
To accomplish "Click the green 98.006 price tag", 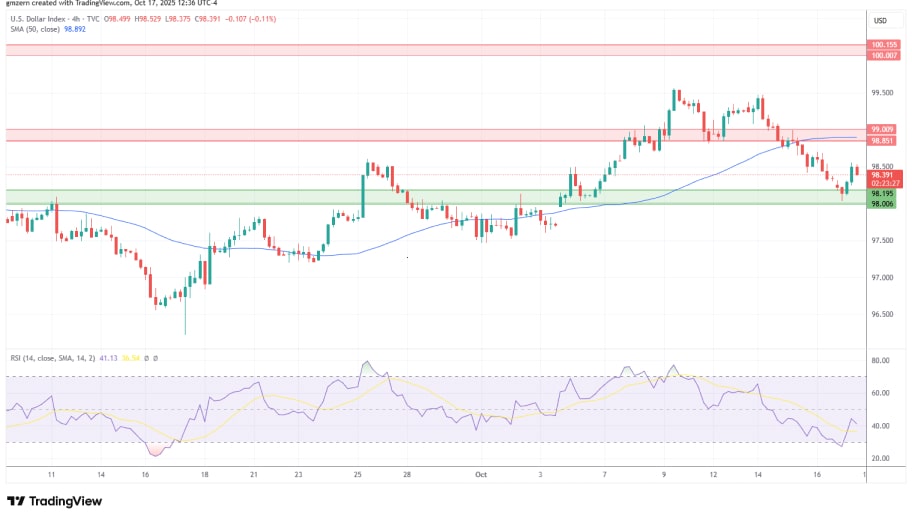I will pyautogui.click(x=881, y=204).
